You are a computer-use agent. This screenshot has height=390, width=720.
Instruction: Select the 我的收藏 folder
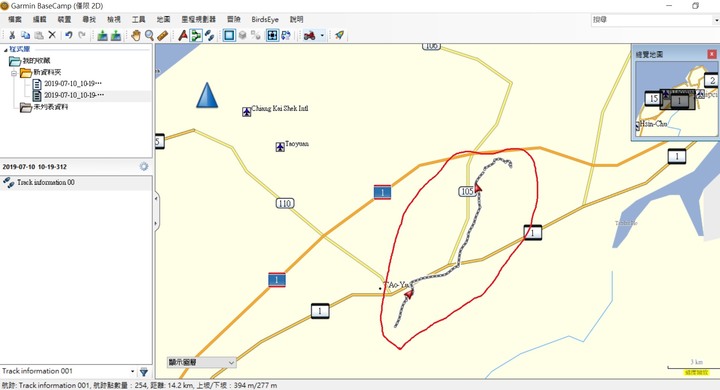(x=37, y=61)
